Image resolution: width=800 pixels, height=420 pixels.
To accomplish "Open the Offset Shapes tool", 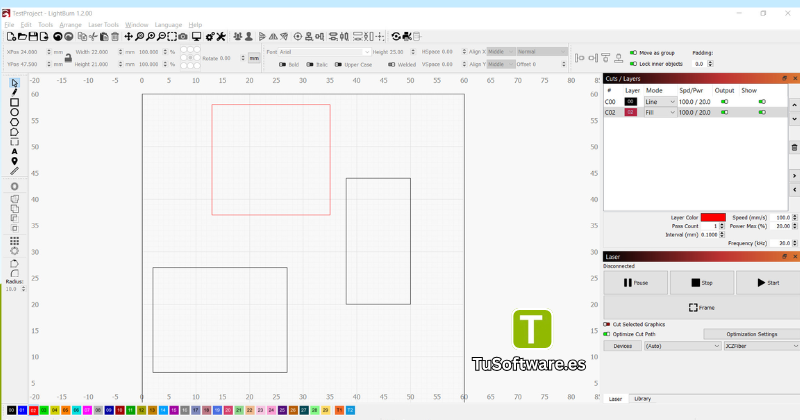I will tap(14, 186).
